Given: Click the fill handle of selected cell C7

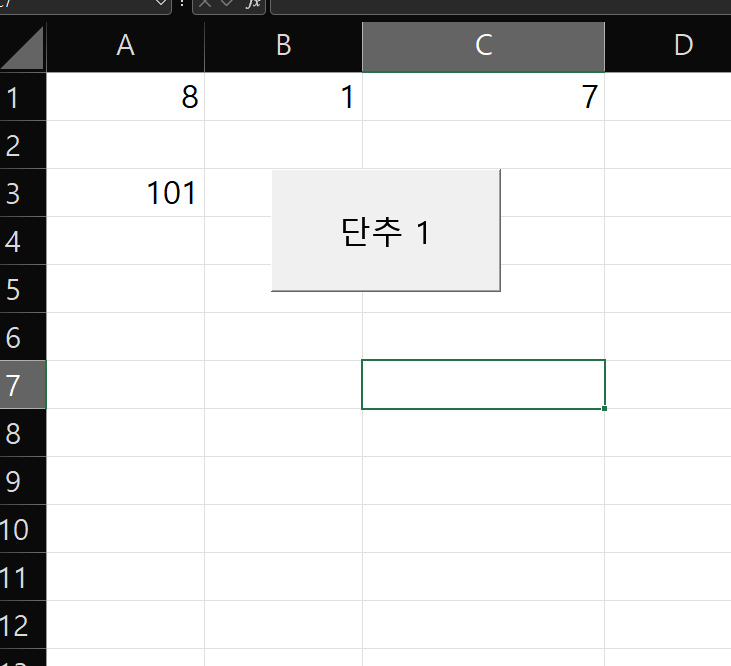Looking at the screenshot, I should (x=605, y=408).
